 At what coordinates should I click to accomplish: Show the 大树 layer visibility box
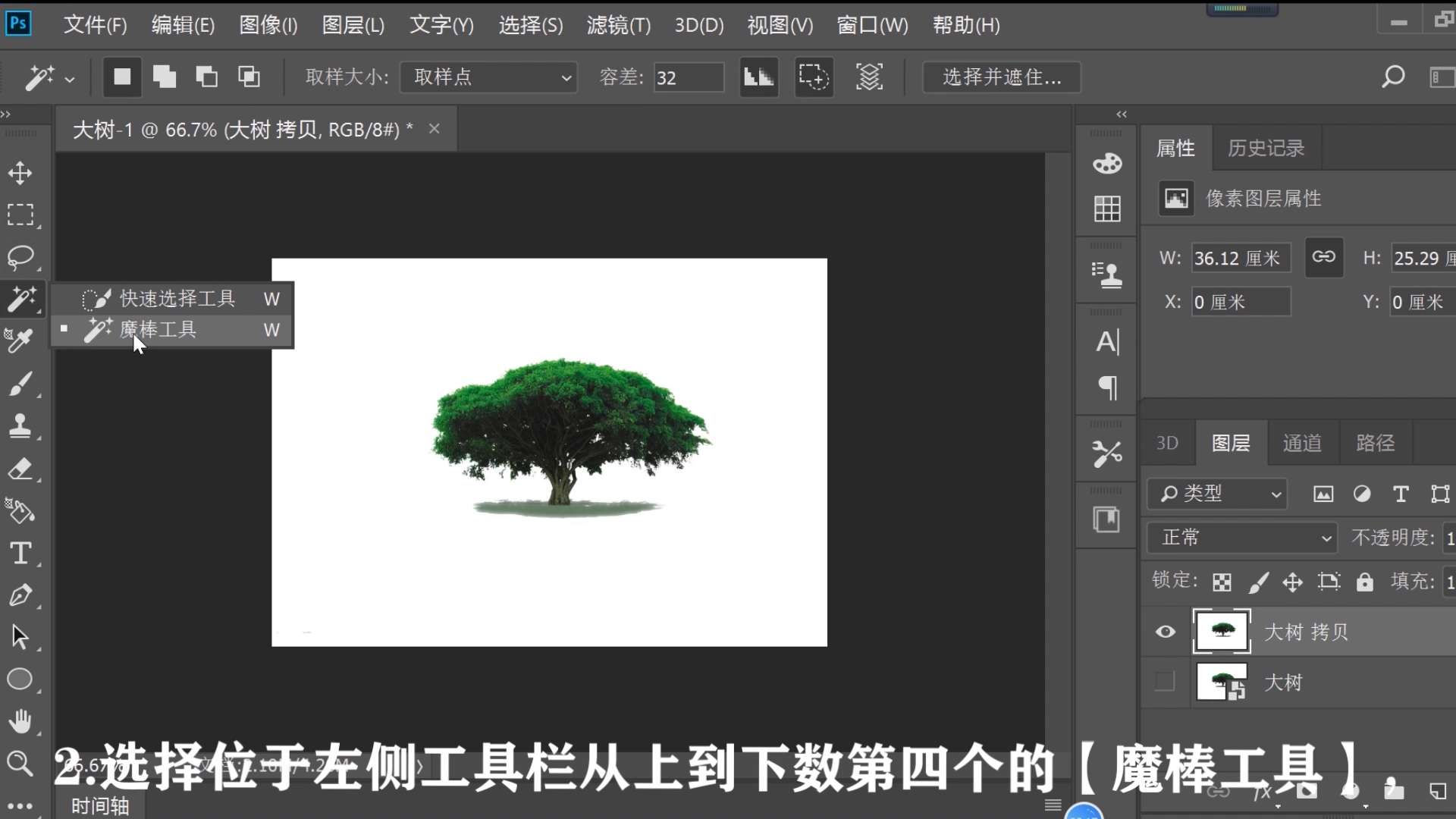(1165, 682)
